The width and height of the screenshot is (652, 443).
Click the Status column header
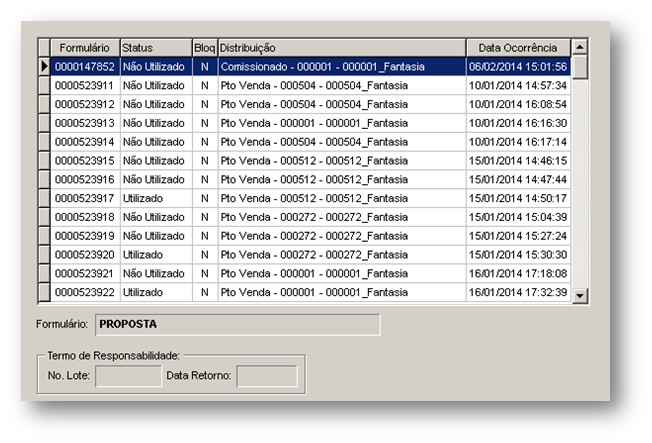tap(156, 48)
